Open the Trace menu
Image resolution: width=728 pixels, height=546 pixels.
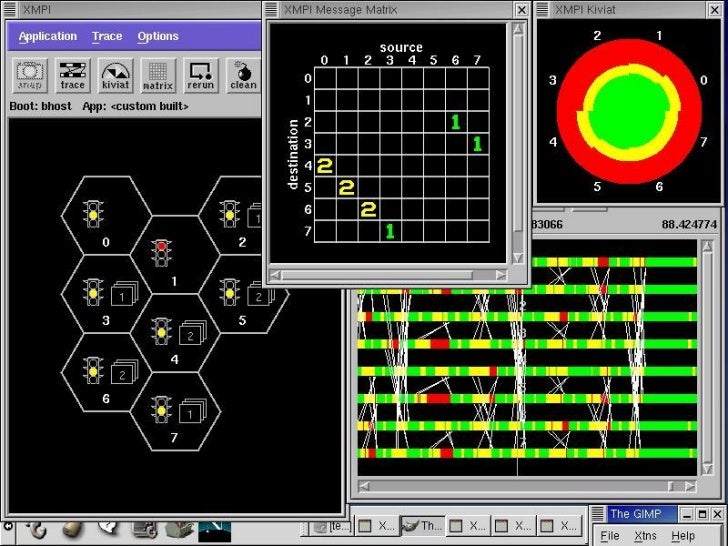point(107,36)
